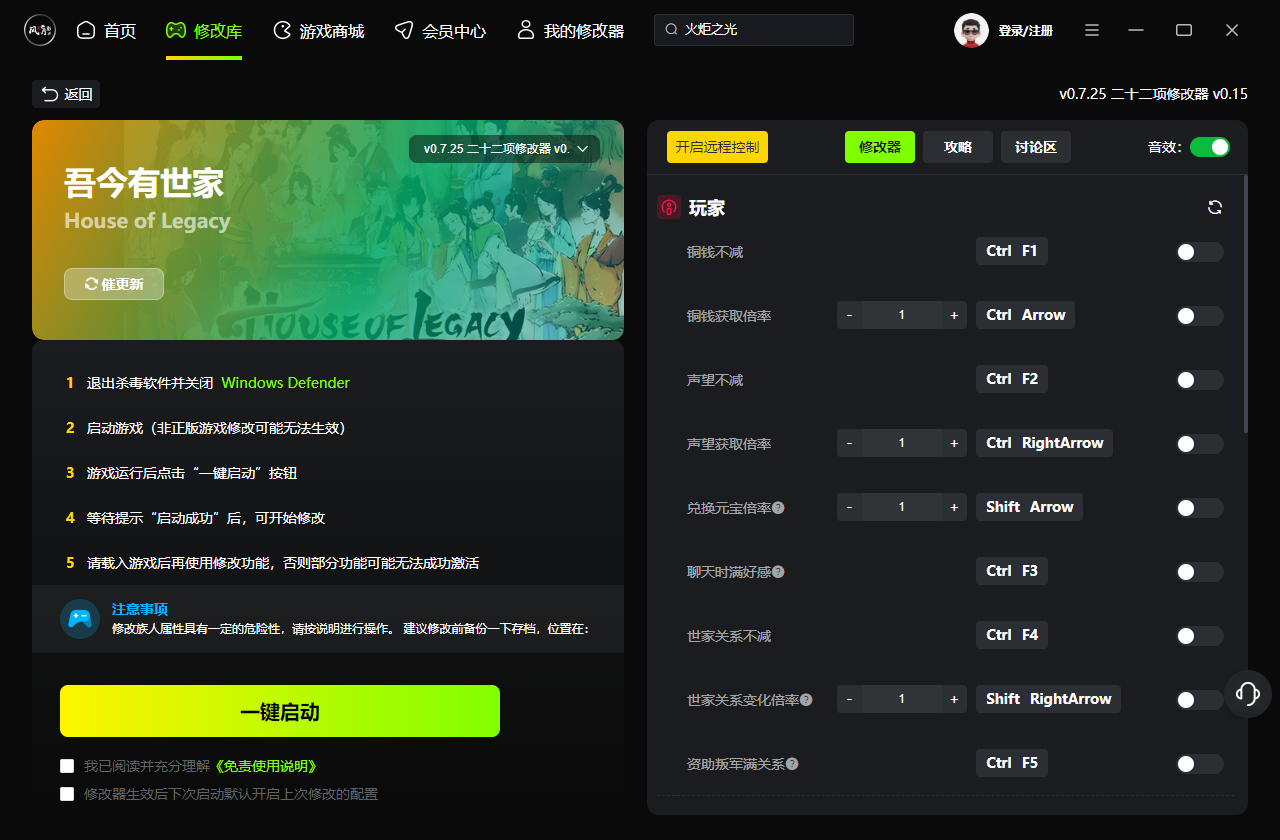Open the user avatar profile
This screenshot has width=1280, height=840.
click(971, 30)
